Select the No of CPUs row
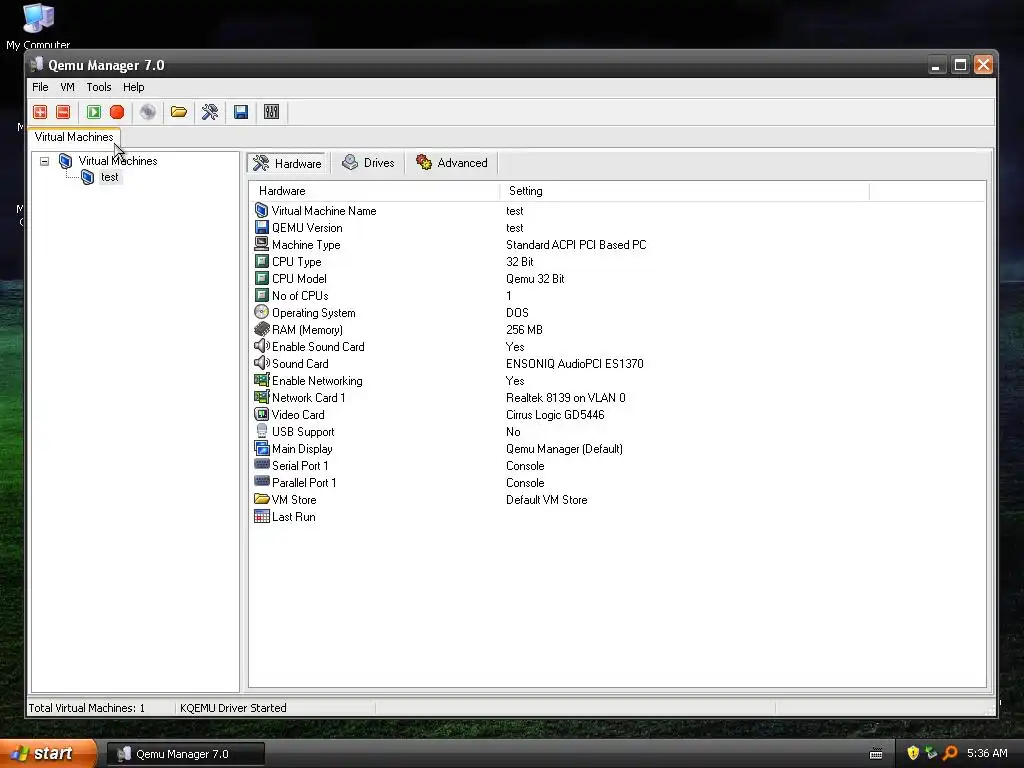This screenshot has width=1024, height=768. [x=617, y=295]
